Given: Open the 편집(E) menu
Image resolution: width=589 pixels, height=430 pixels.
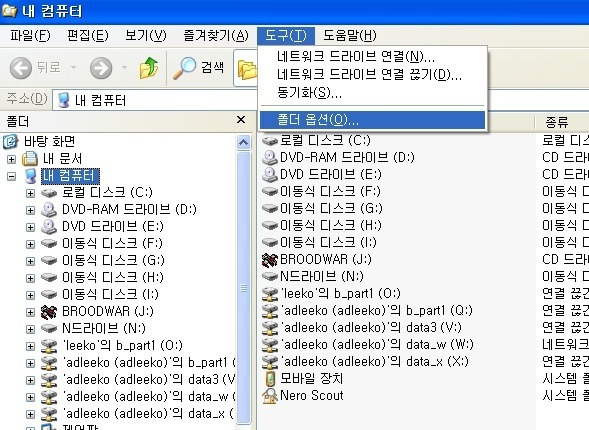Looking at the screenshot, I should 88,36.
